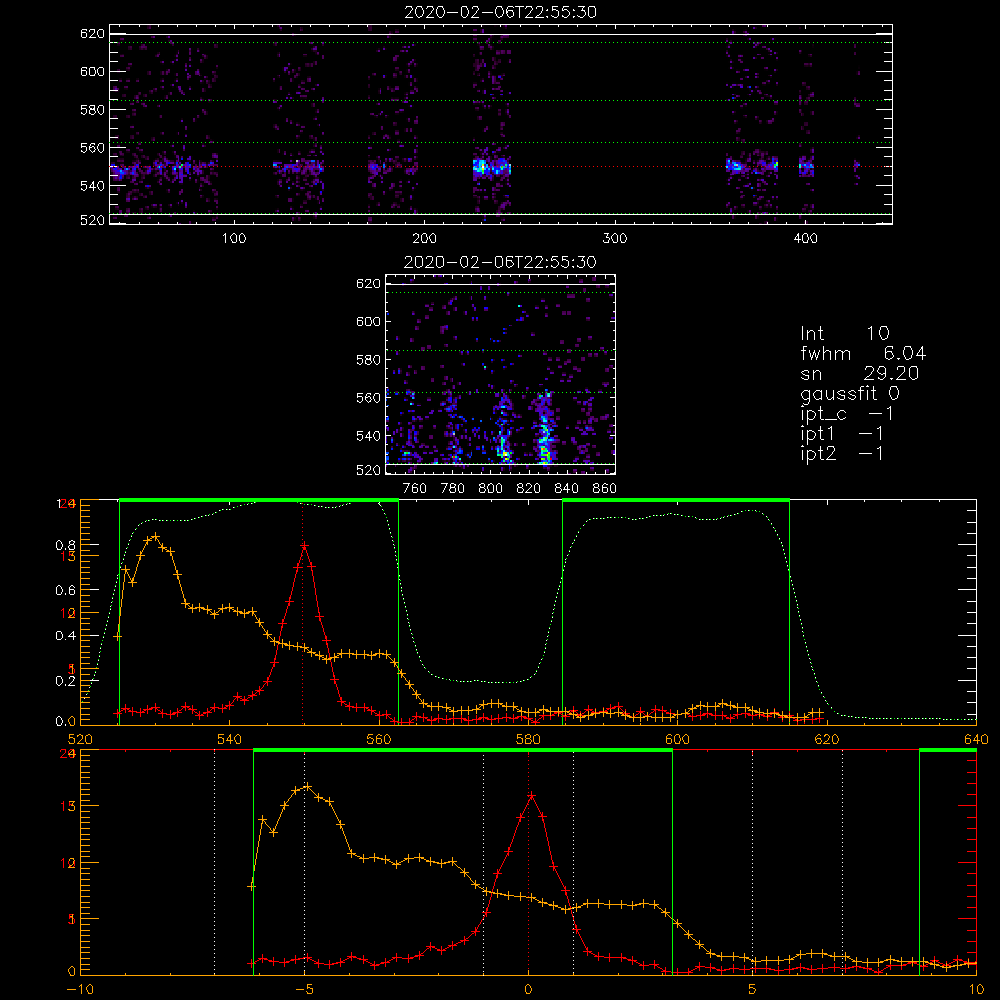Select the 'sn 29.20' readout
Viewport: 1000px width, 1000px height.
click(x=859, y=373)
